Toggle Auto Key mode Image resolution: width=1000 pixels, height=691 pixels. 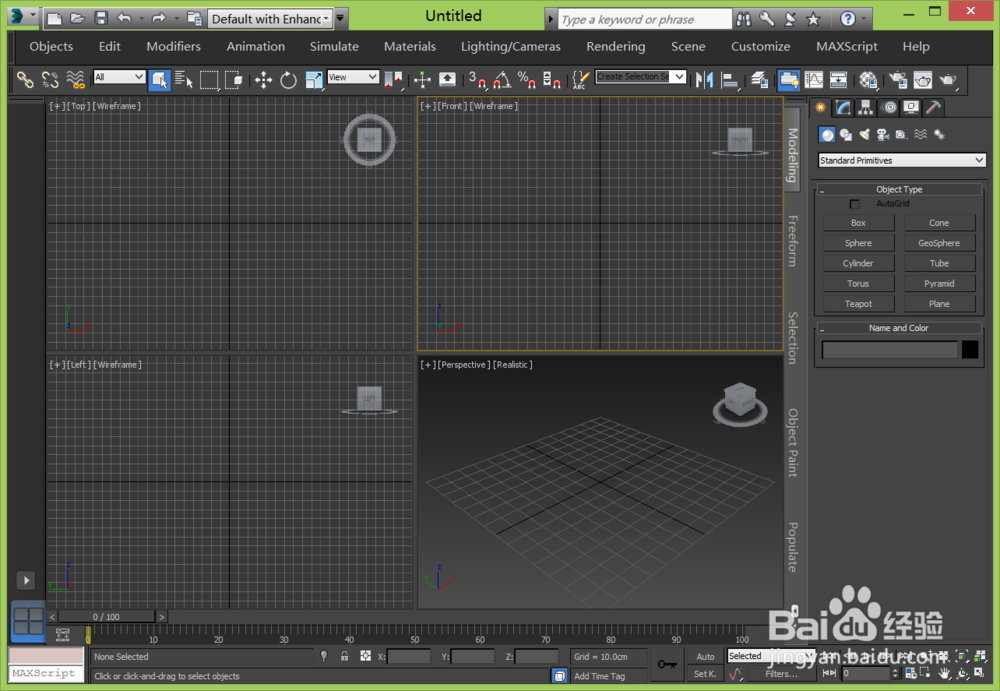click(x=705, y=657)
